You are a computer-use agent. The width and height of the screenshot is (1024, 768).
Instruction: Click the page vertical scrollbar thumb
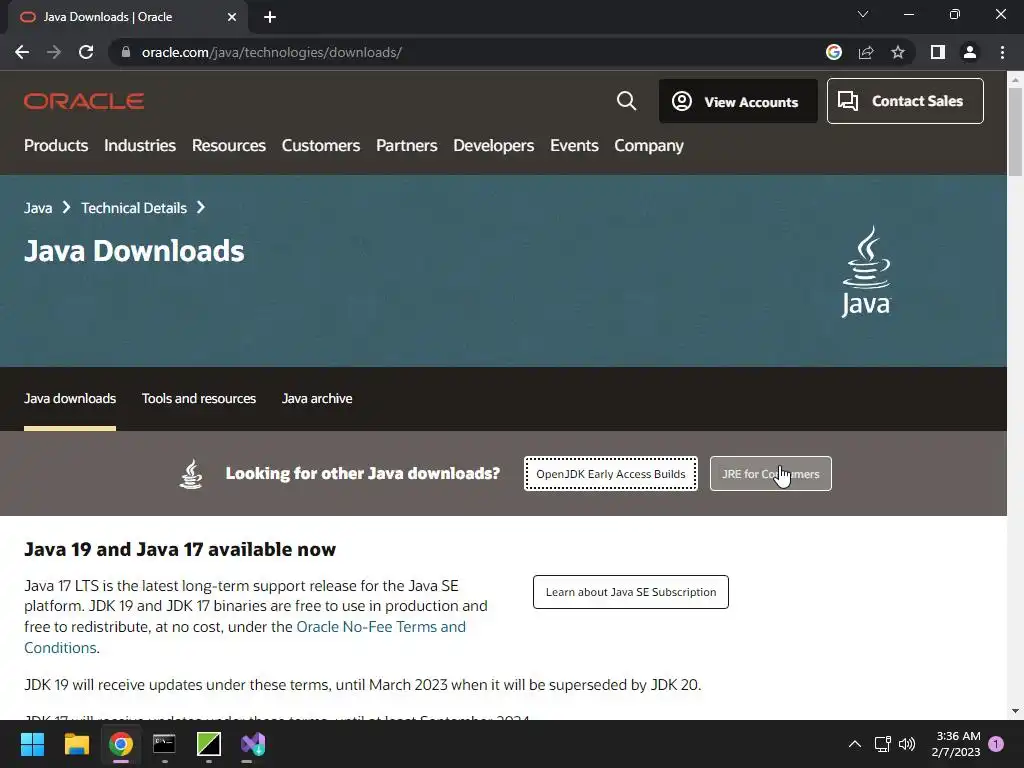[x=1015, y=131]
